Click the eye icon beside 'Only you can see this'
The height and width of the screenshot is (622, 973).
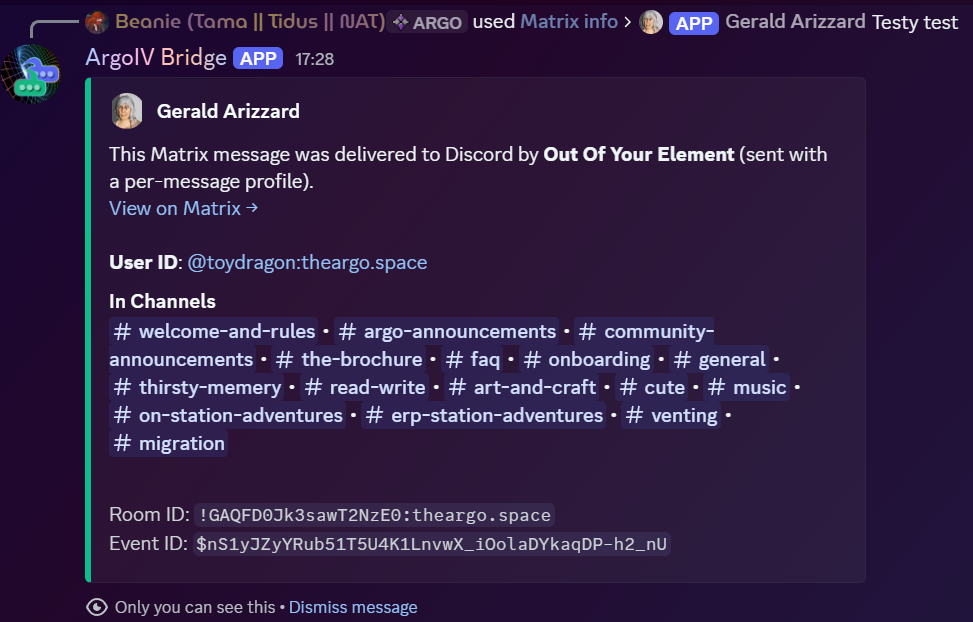coord(97,607)
